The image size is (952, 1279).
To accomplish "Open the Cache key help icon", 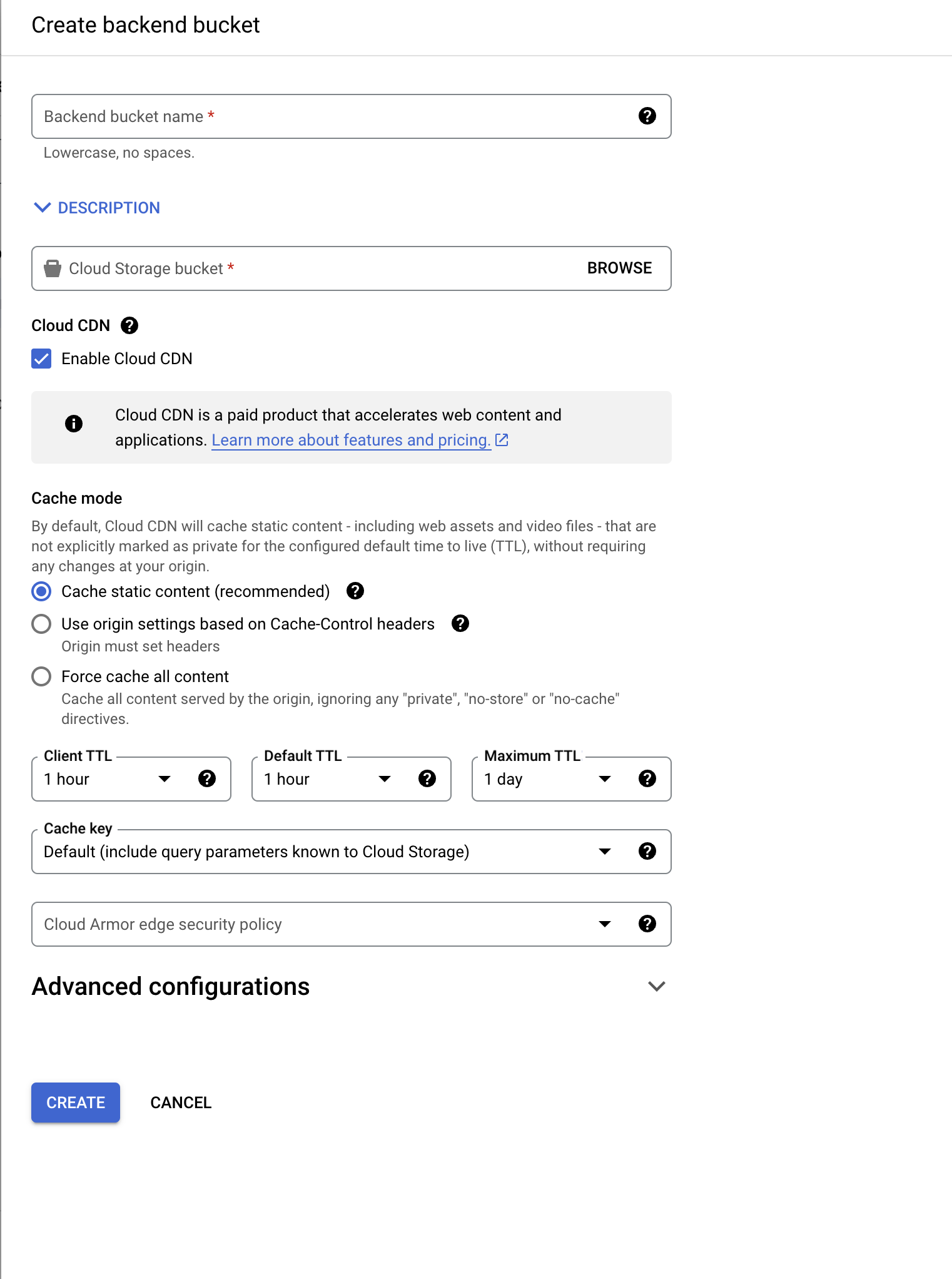I will click(647, 851).
